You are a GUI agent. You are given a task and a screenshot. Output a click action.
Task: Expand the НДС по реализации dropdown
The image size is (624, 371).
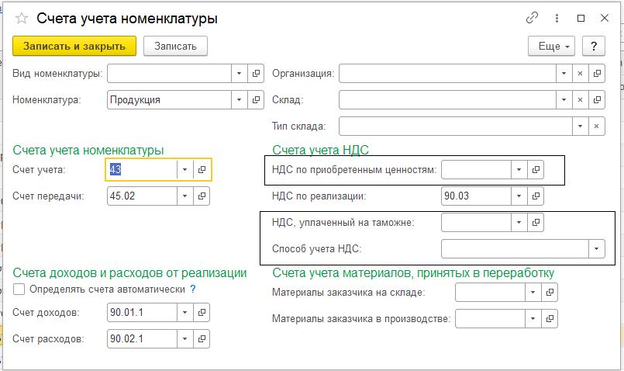[x=519, y=196]
